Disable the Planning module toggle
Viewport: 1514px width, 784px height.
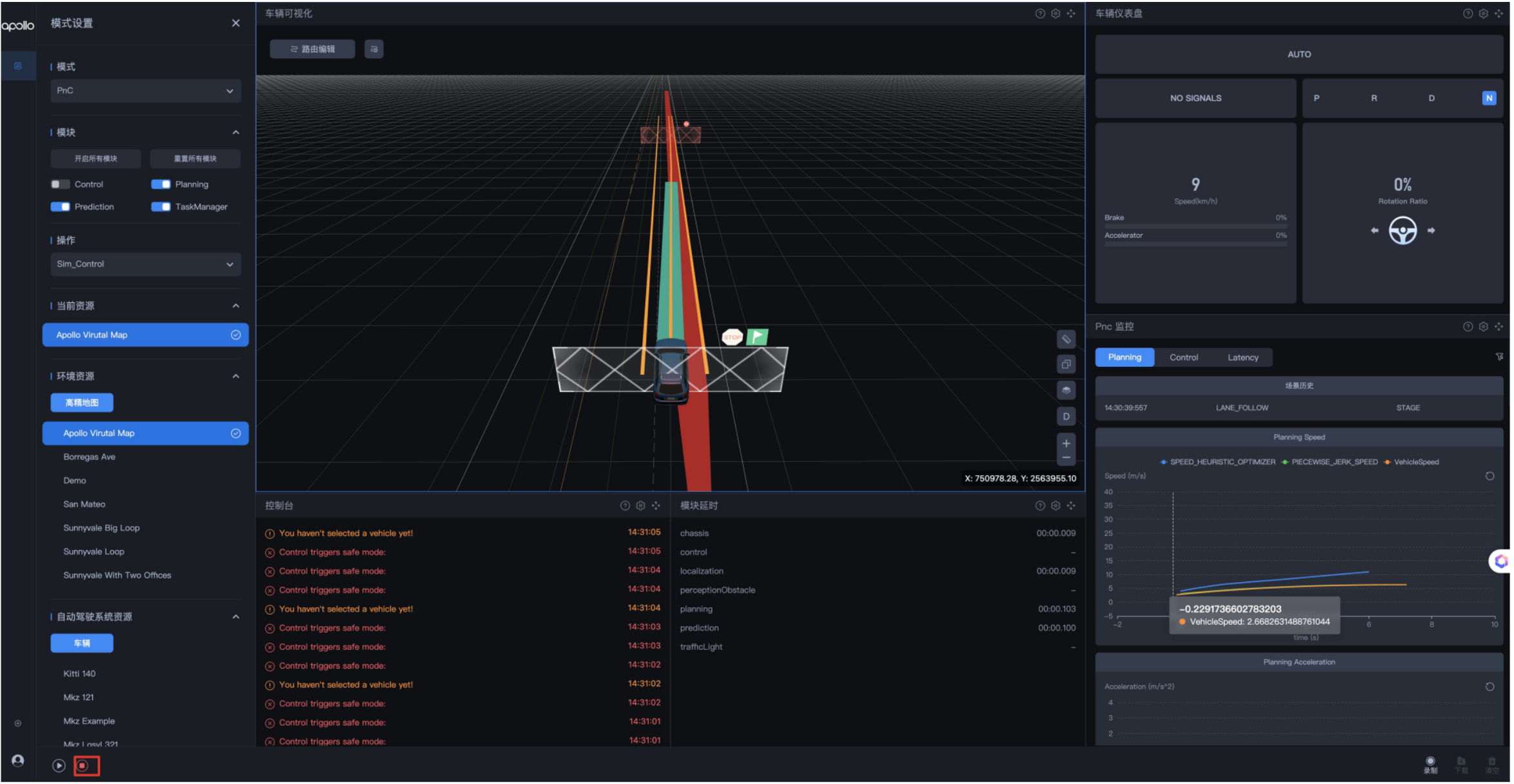[x=161, y=184]
